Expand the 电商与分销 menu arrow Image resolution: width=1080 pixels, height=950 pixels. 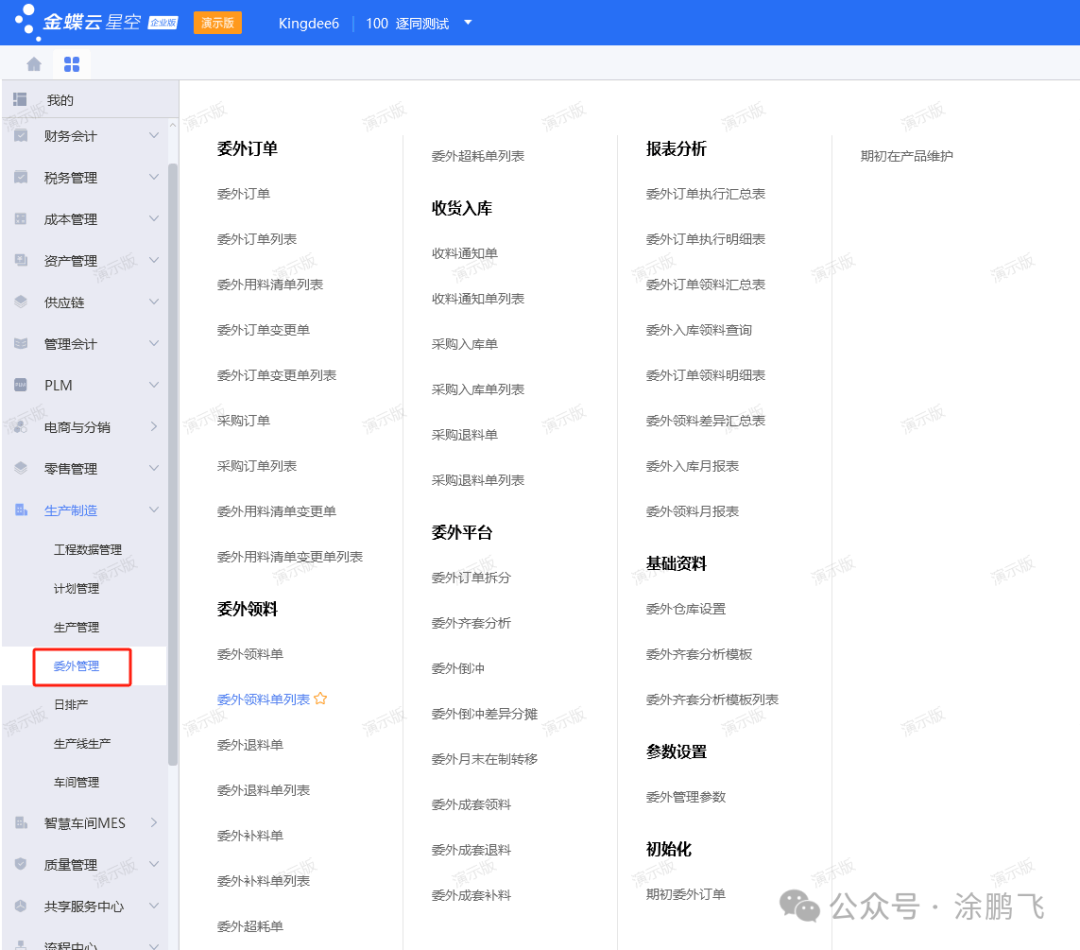pyautogui.click(x=154, y=427)
